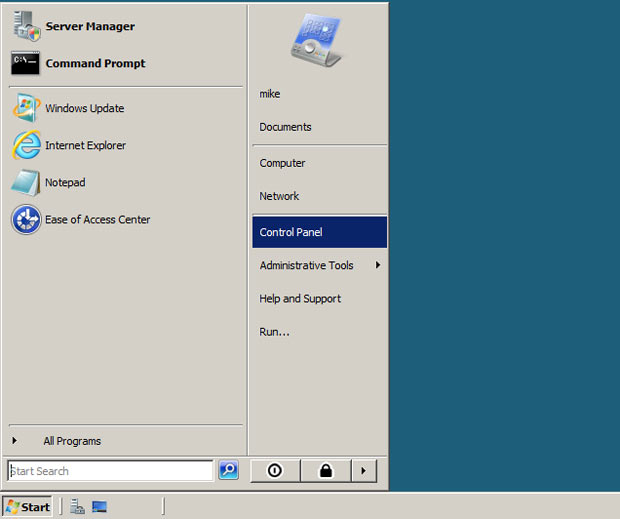
Task: Launch the Command Prompt icon
Action: click(x=25, y=63)
